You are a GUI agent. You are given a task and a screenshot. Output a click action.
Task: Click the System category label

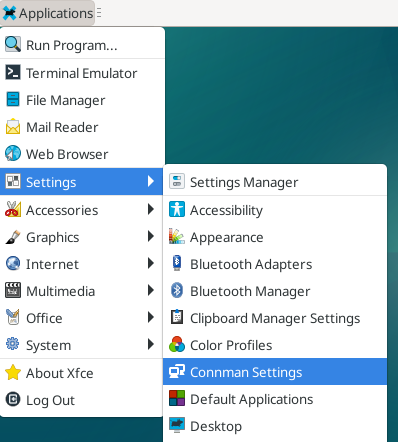(x=49, y=345)
